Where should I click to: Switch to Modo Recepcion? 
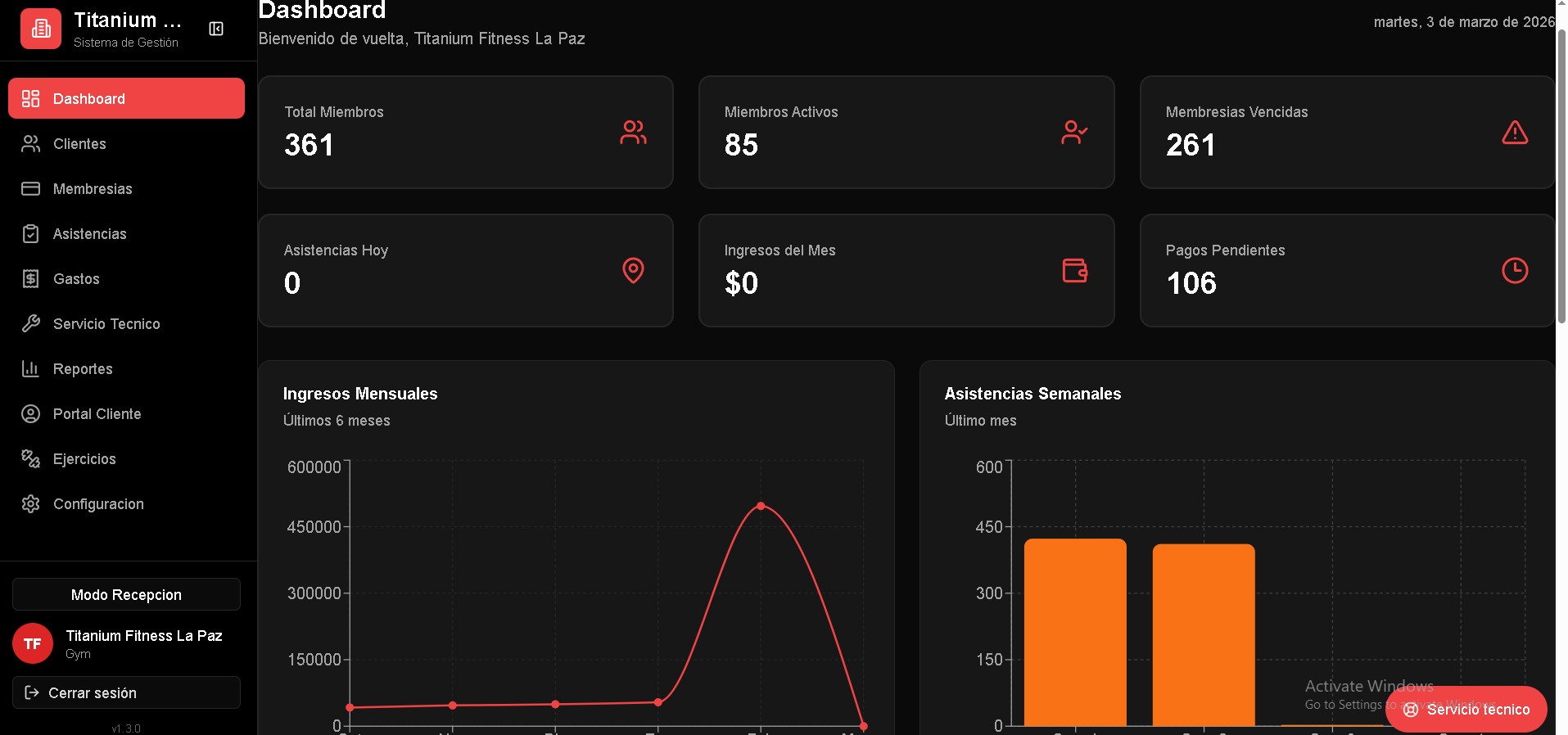point(126,595)
